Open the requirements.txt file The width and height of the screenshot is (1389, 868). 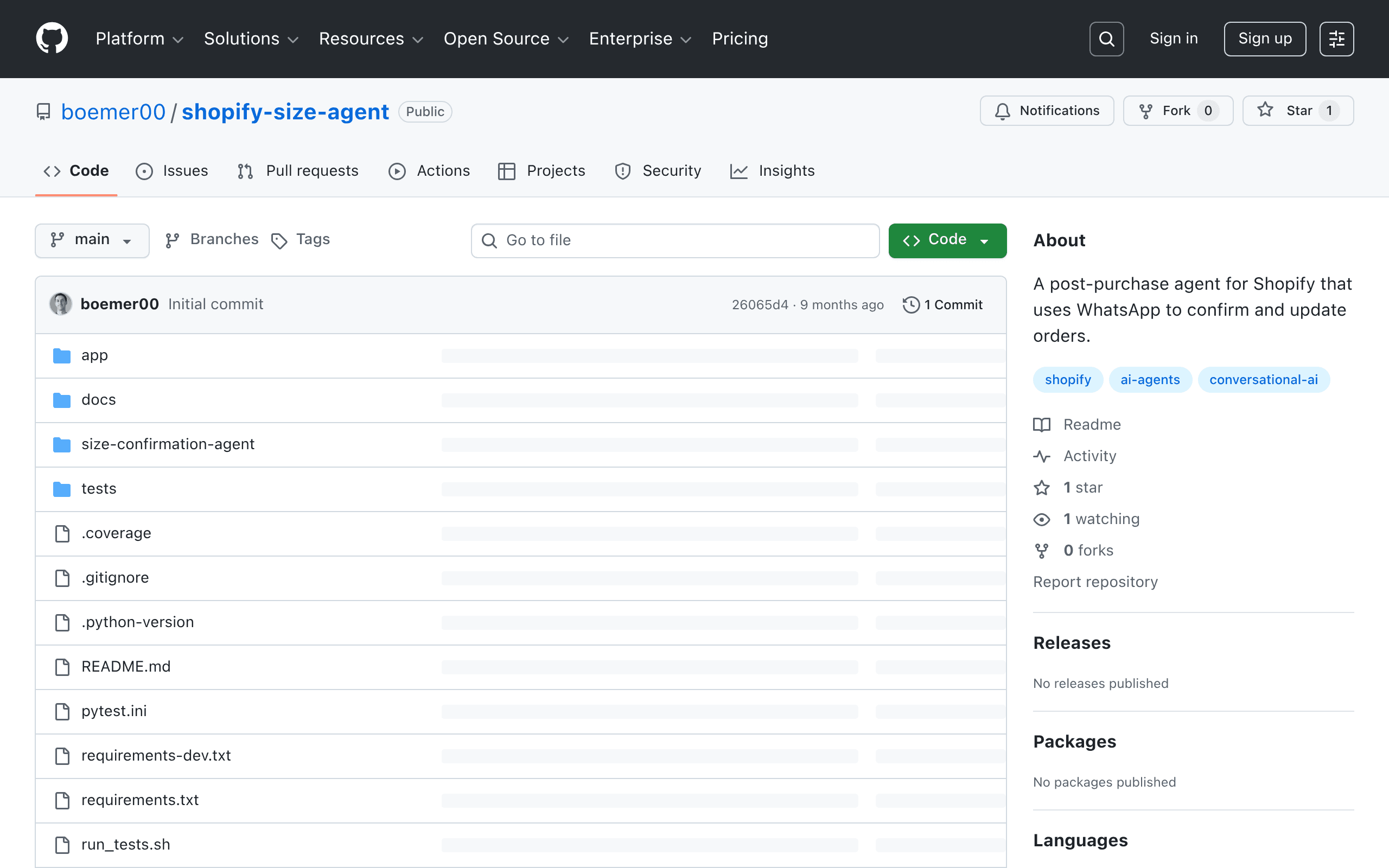point(140,800)
